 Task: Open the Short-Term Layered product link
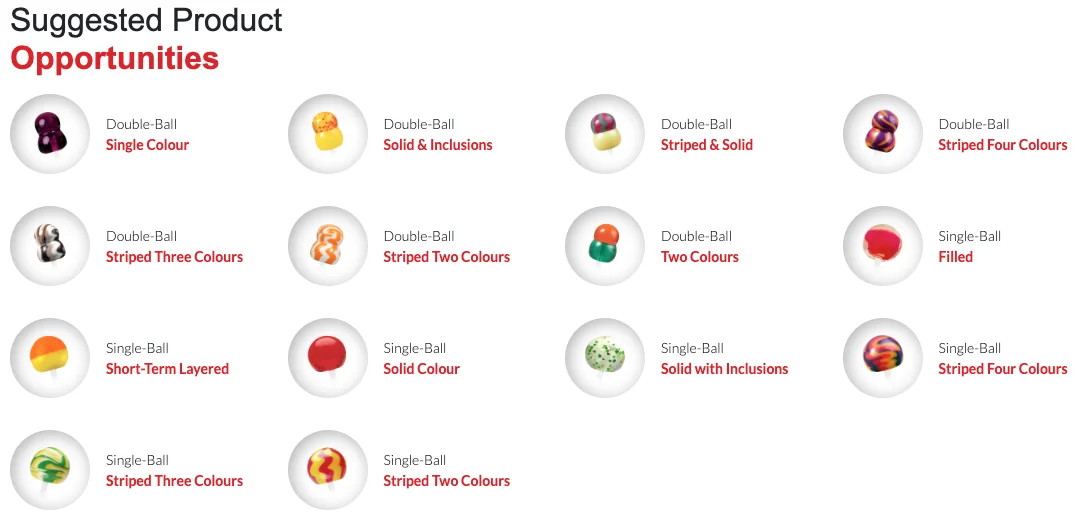(x=167, y=369)
